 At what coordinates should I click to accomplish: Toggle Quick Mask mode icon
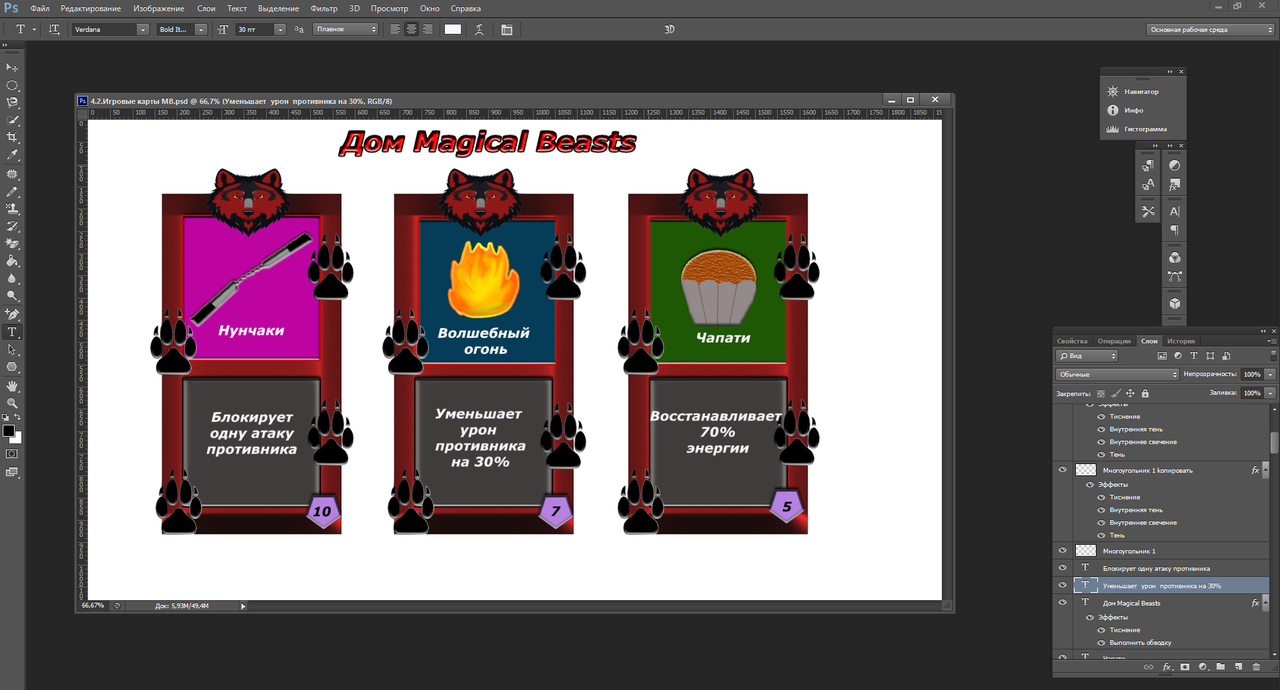[x=12, y=453]
